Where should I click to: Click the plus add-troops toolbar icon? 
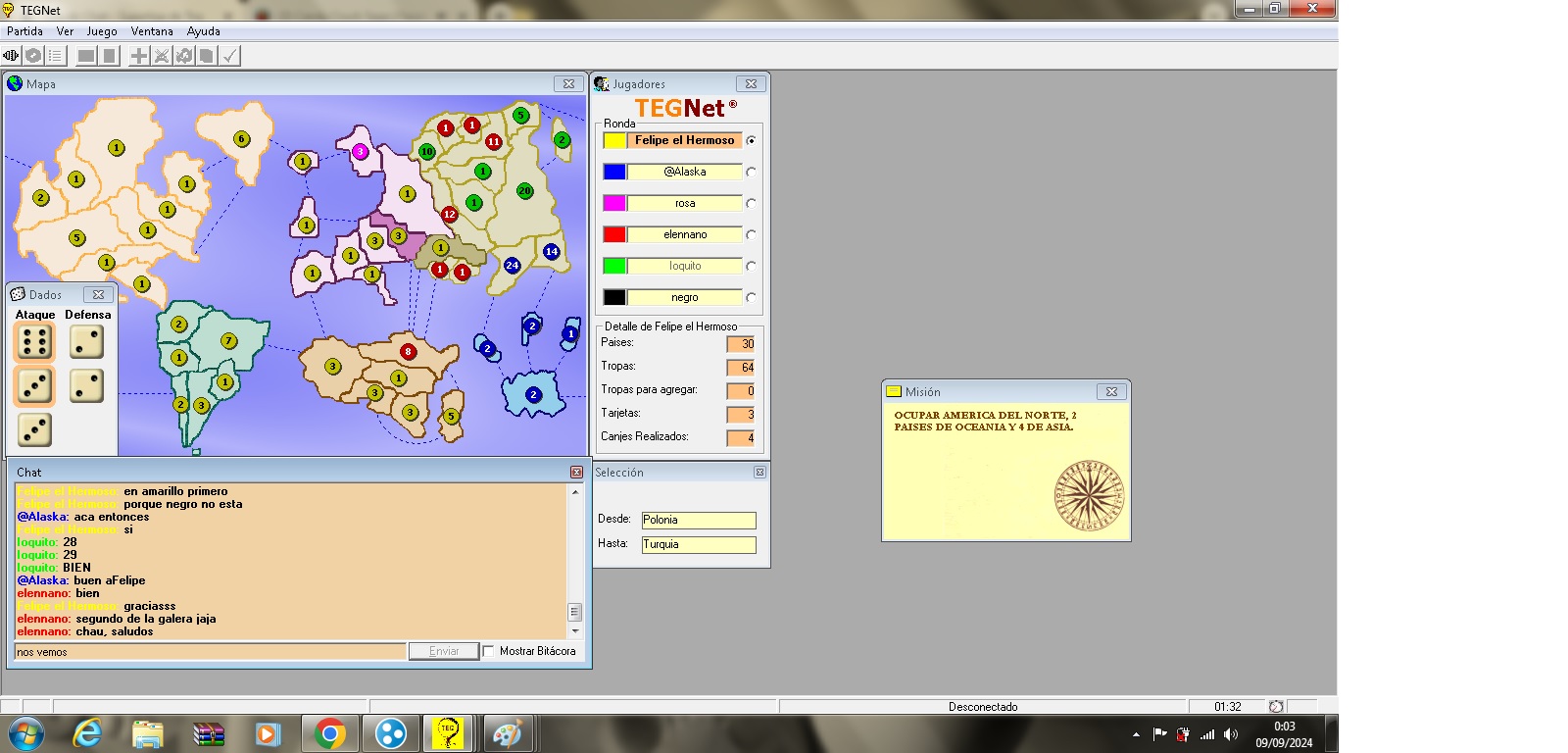click(x=139, y=56)
